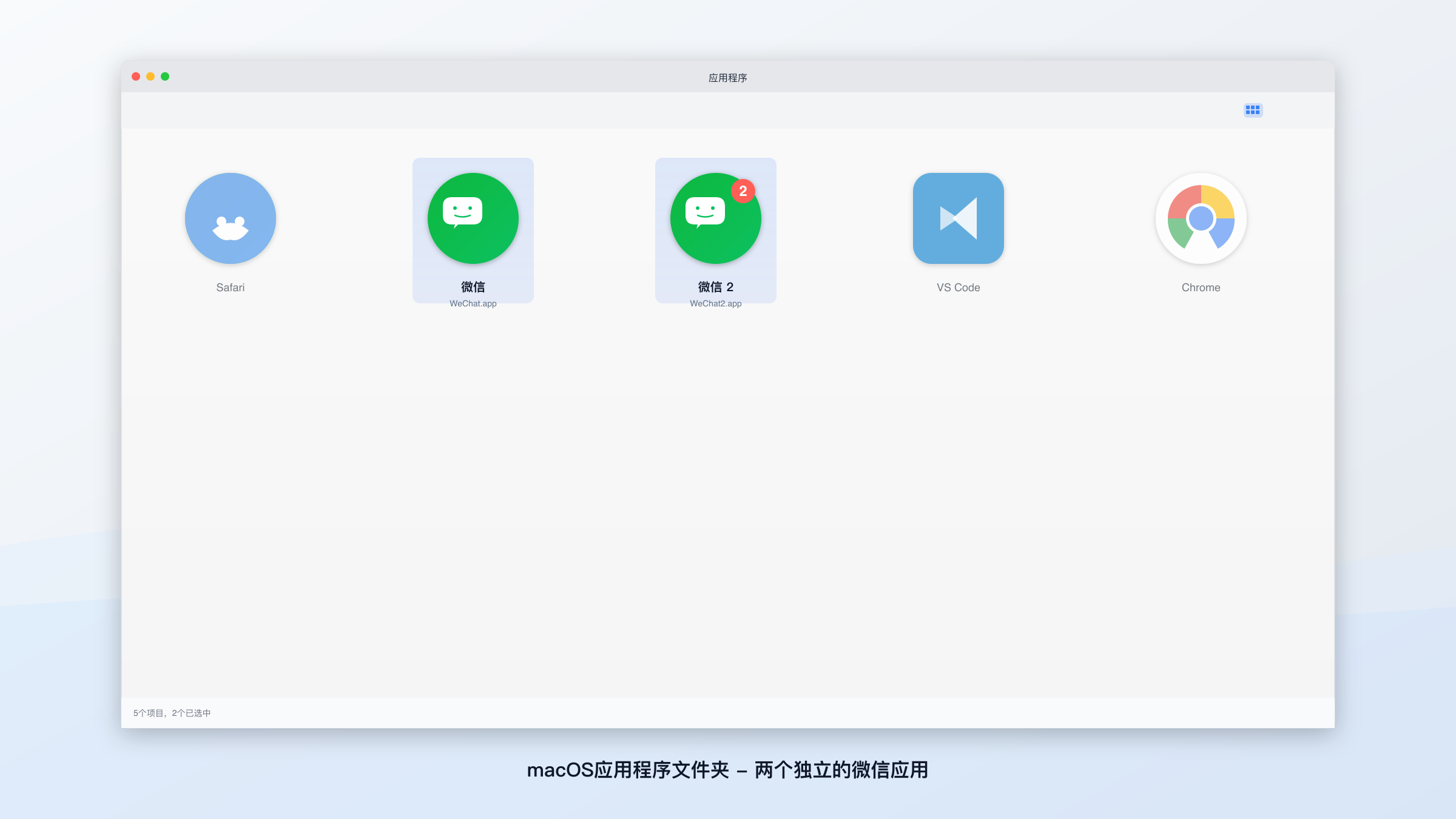Launch 微信 (WeChat.app)
Screen dimensions: 1456x819
[473, 218]
